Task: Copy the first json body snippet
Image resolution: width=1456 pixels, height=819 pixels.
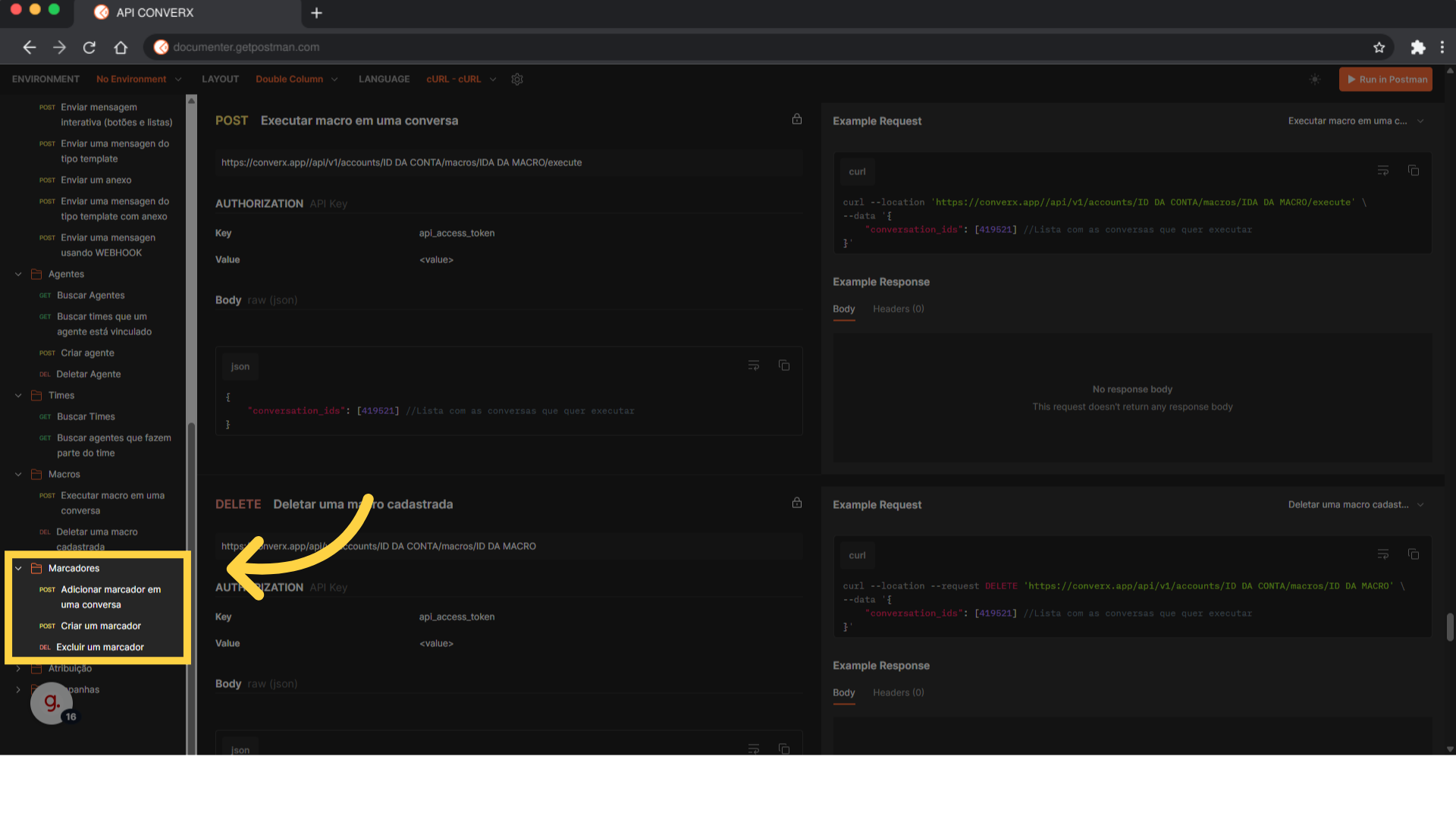Action: (x=784, y=366)
